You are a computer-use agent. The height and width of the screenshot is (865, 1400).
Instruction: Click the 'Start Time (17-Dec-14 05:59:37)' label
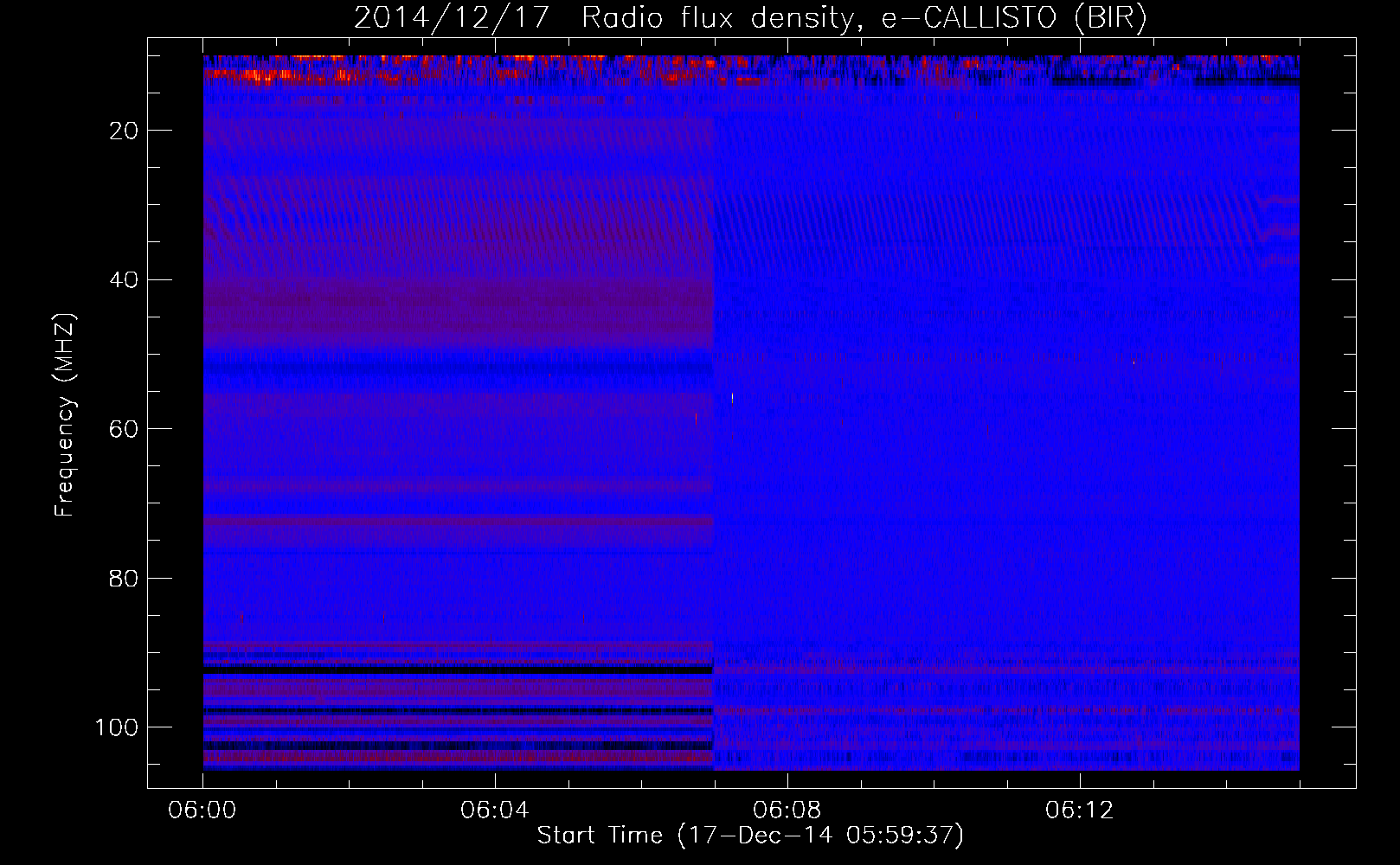coord(751,836)
